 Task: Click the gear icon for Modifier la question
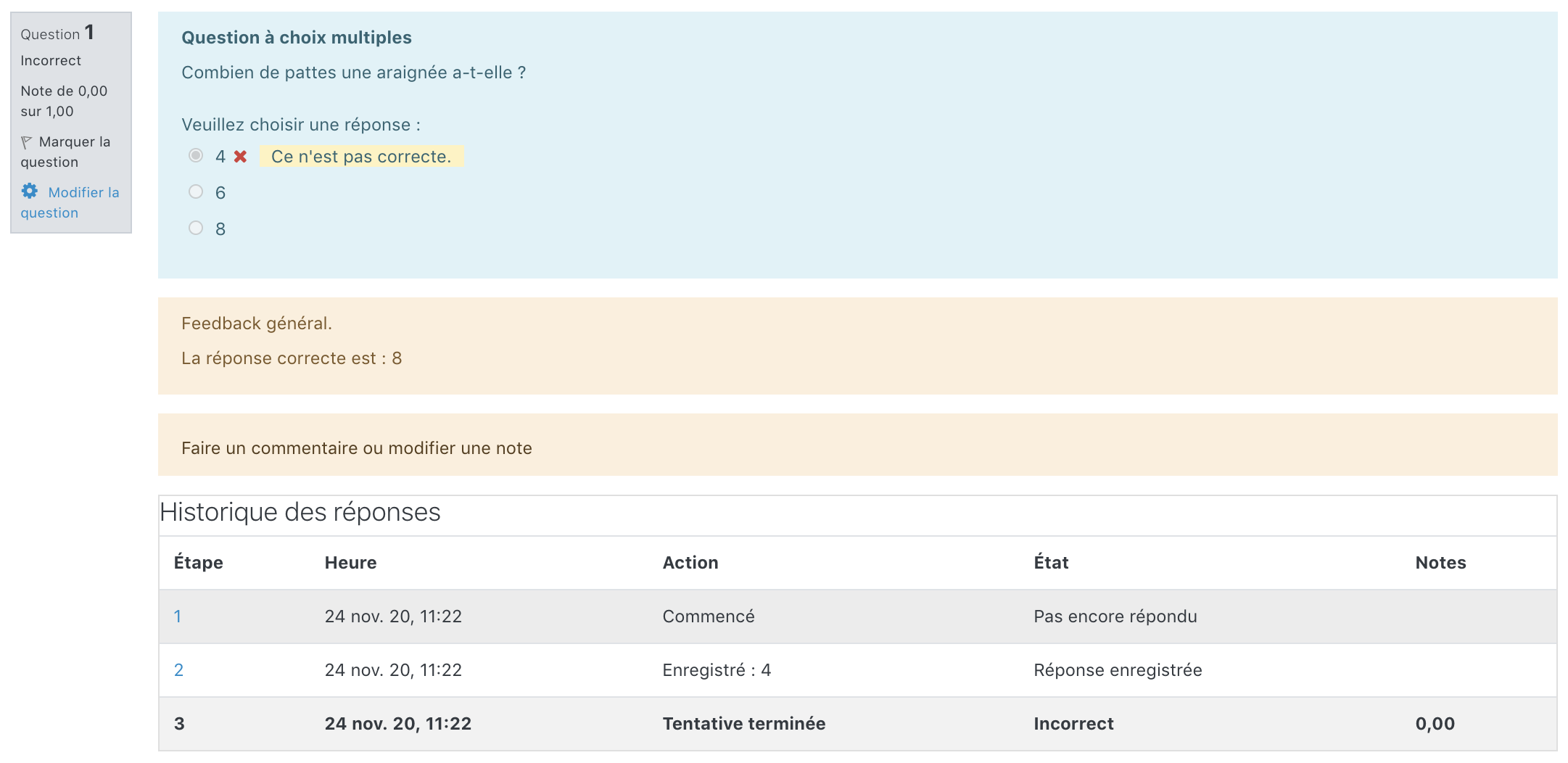coord(30,191)
